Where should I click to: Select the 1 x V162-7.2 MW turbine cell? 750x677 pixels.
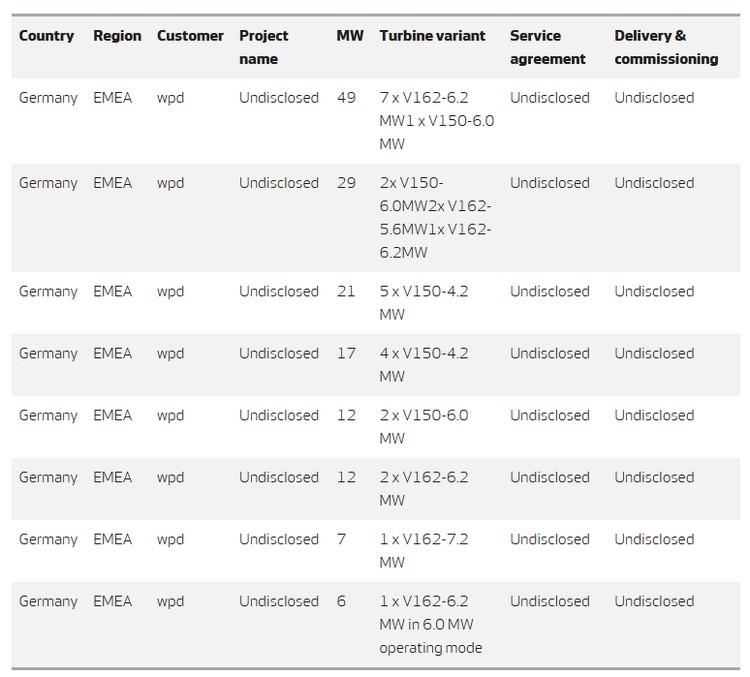pos(424,551)
